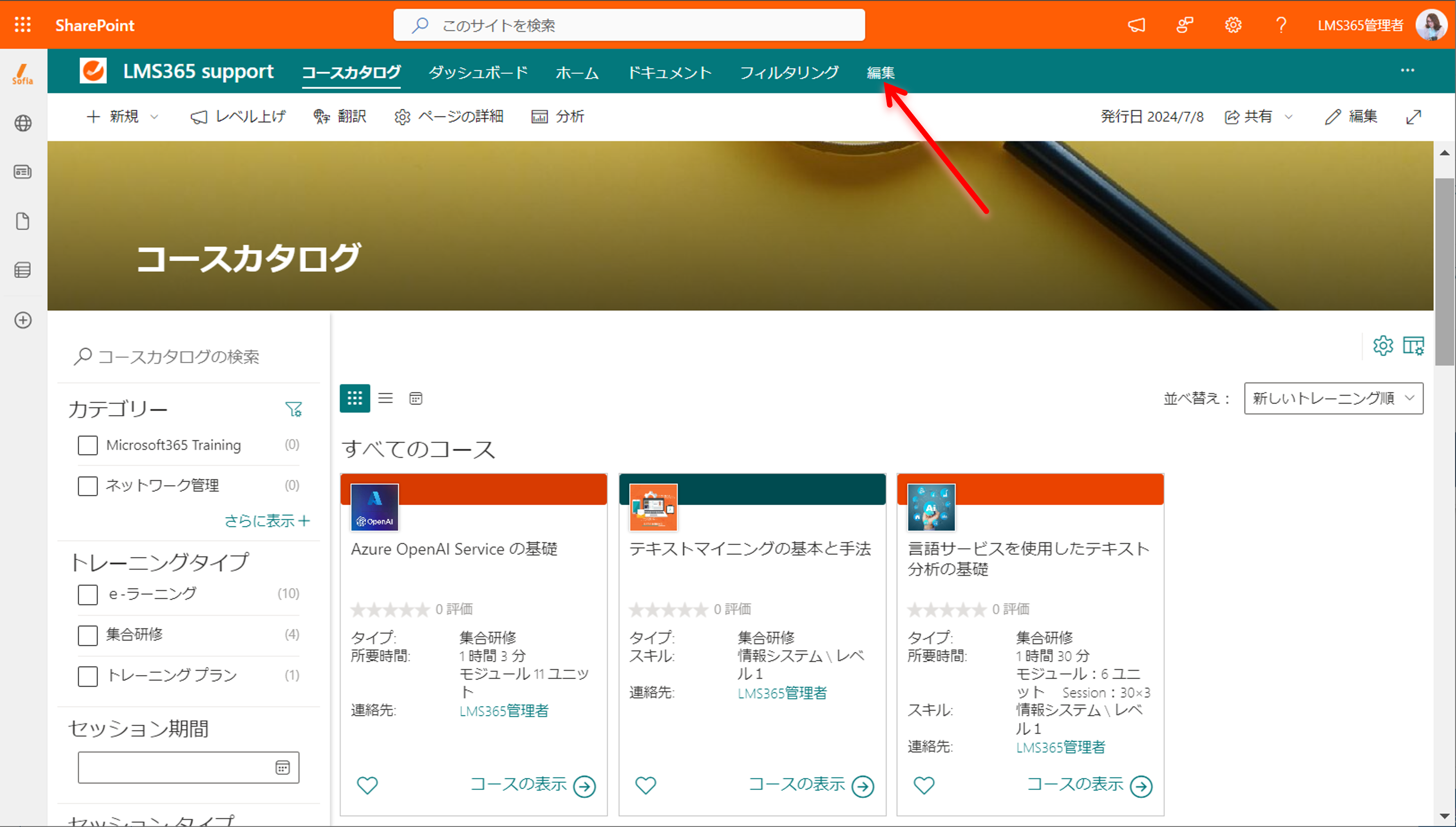
Task: Click the Azure OpenAI course thumbnail
Action: click(374, 507)
